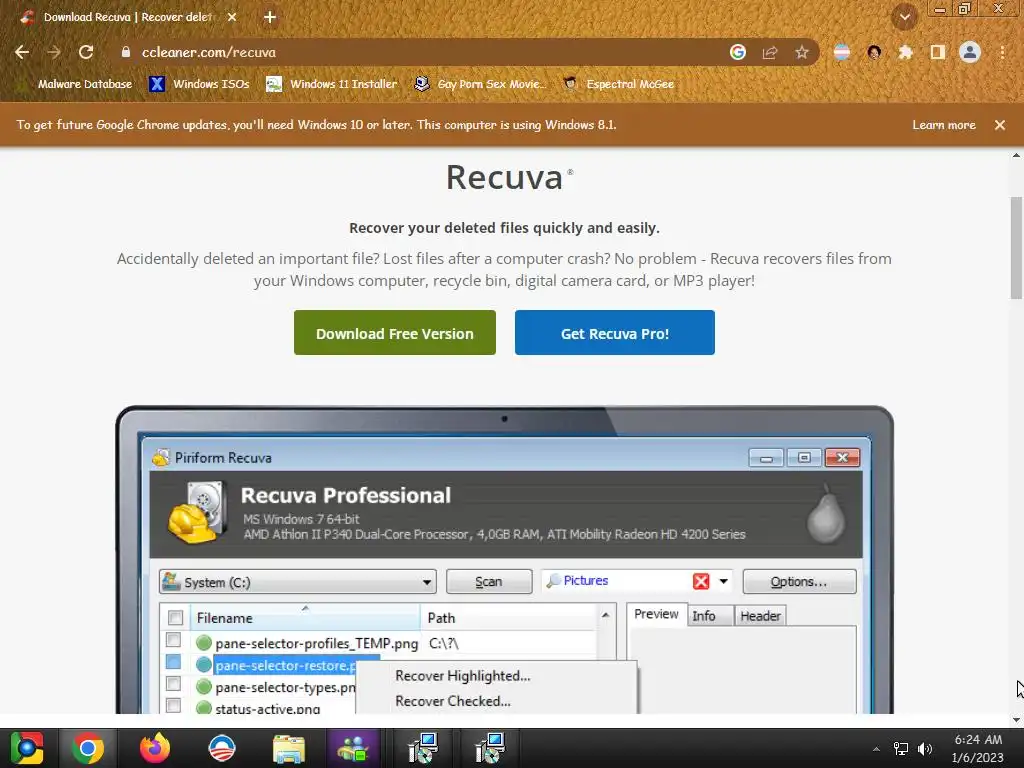Check the status-active.png checkbox

(173, 705)
